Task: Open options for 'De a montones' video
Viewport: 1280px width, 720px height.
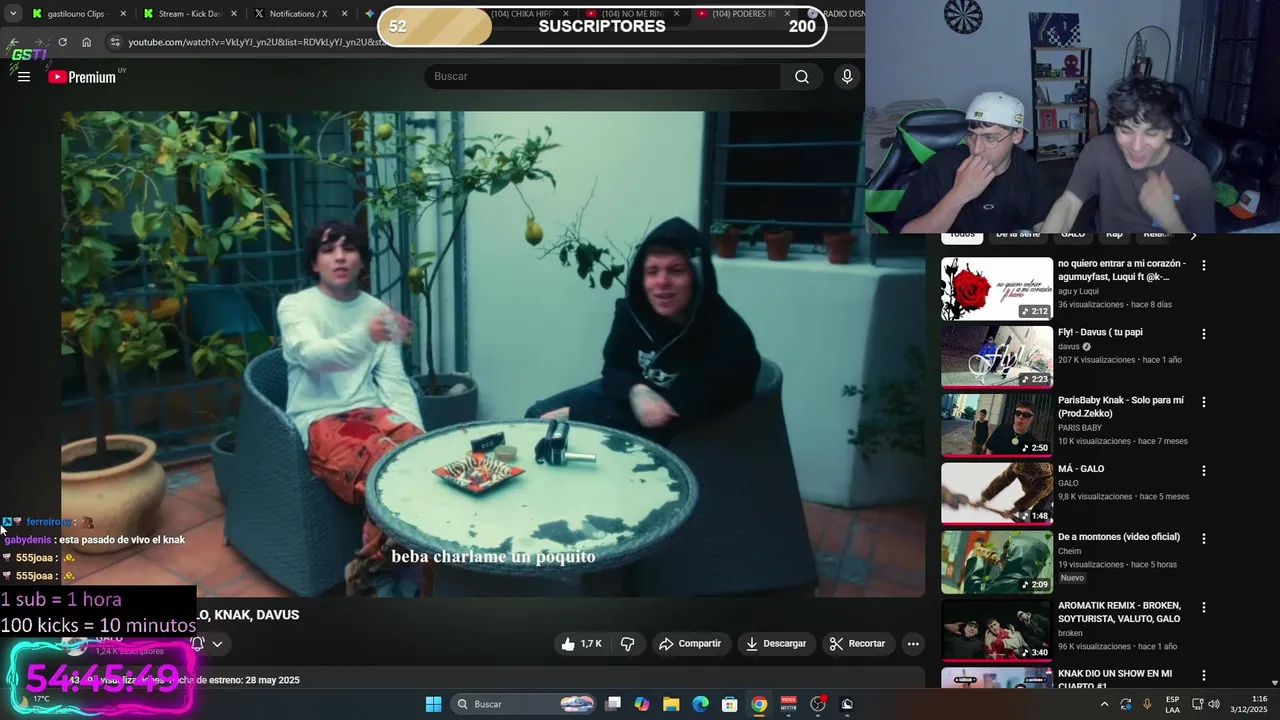Action: coord(1204,538)
